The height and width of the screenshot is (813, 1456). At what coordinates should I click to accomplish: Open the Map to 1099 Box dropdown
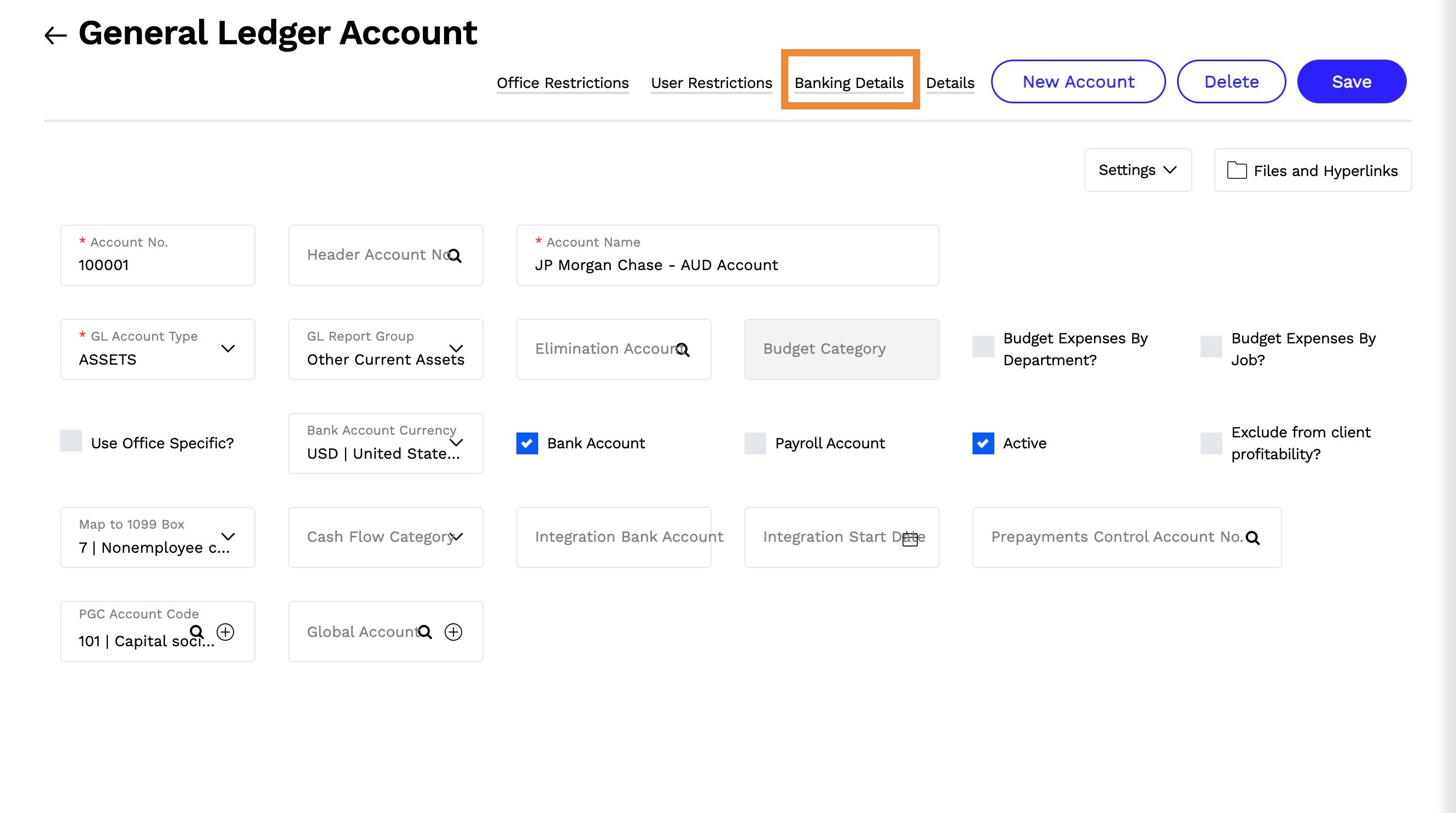click(228, 537)
